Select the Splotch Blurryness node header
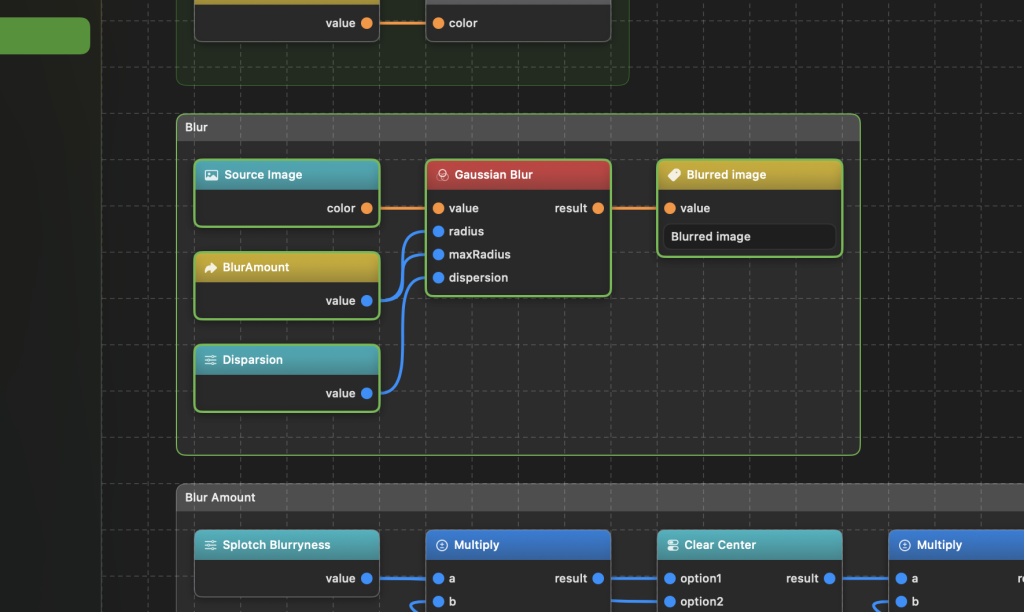 click(287, 545)
